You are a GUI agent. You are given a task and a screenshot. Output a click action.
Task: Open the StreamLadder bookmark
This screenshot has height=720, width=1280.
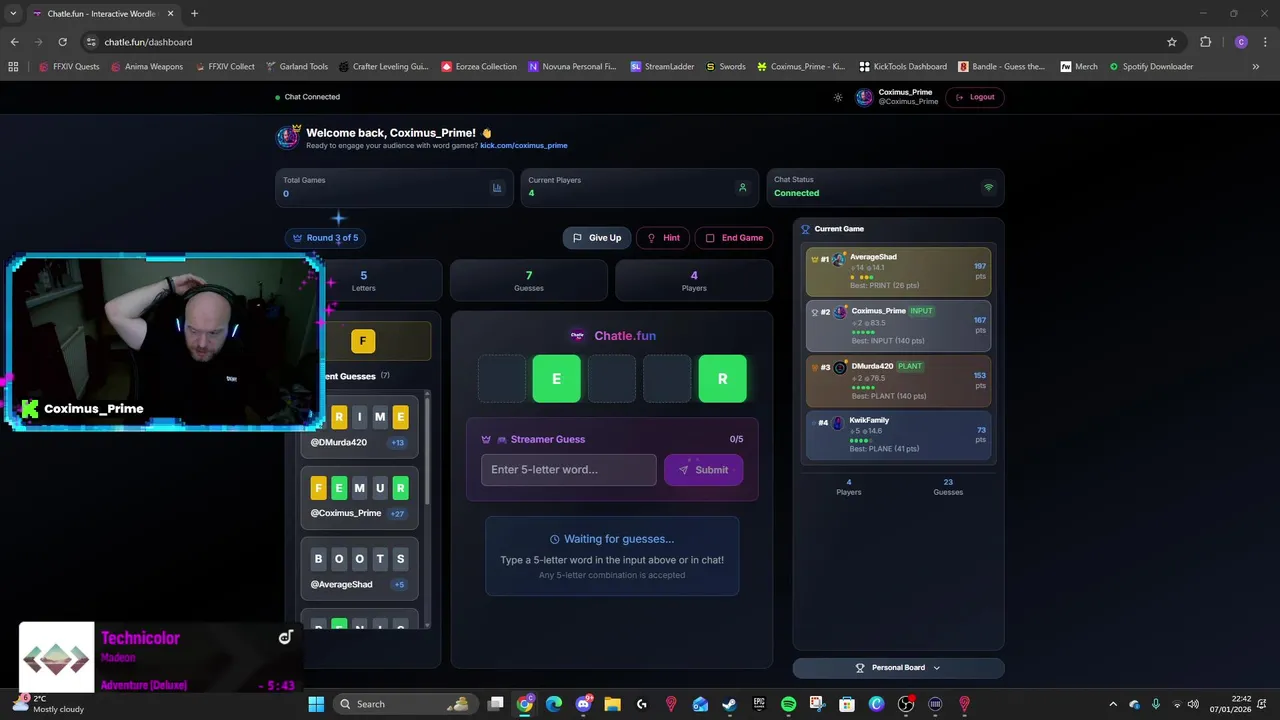point(662,67)
